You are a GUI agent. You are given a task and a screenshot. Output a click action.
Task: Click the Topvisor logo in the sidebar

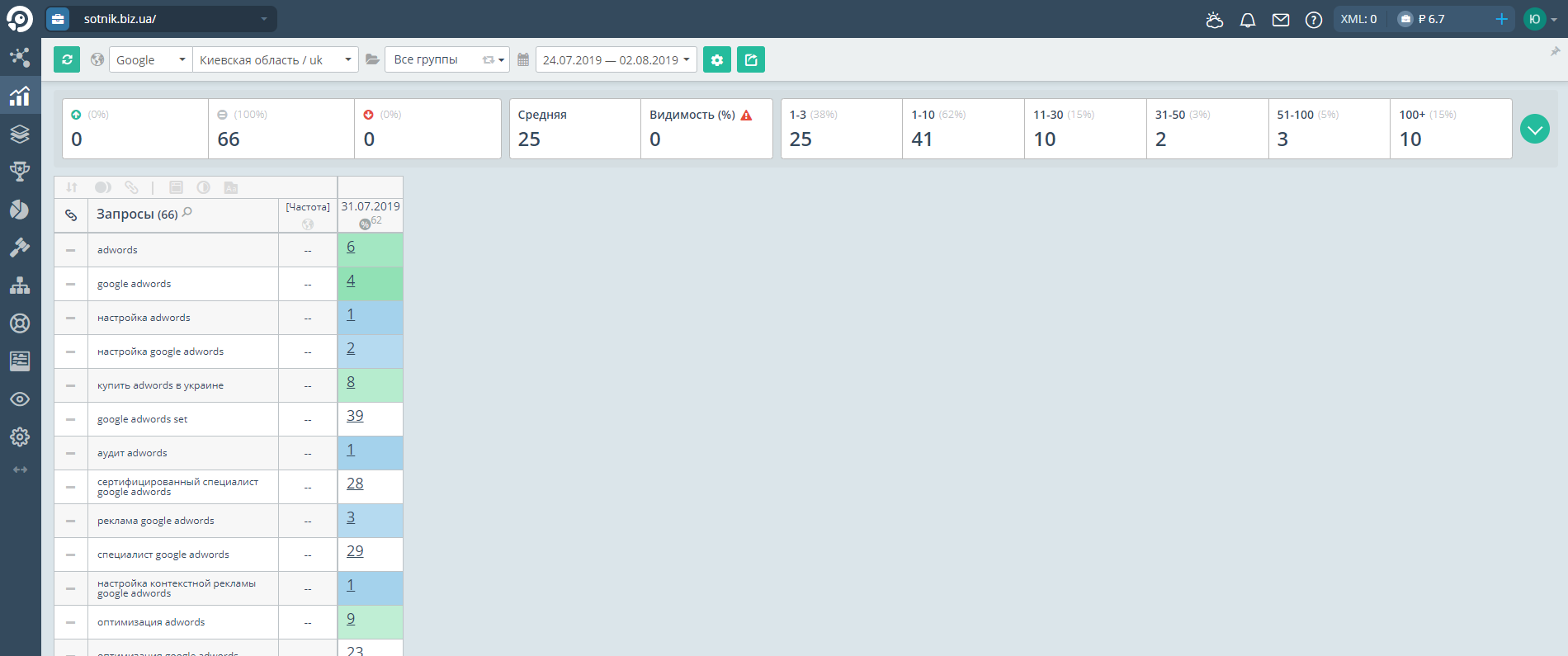pos(20,18)
